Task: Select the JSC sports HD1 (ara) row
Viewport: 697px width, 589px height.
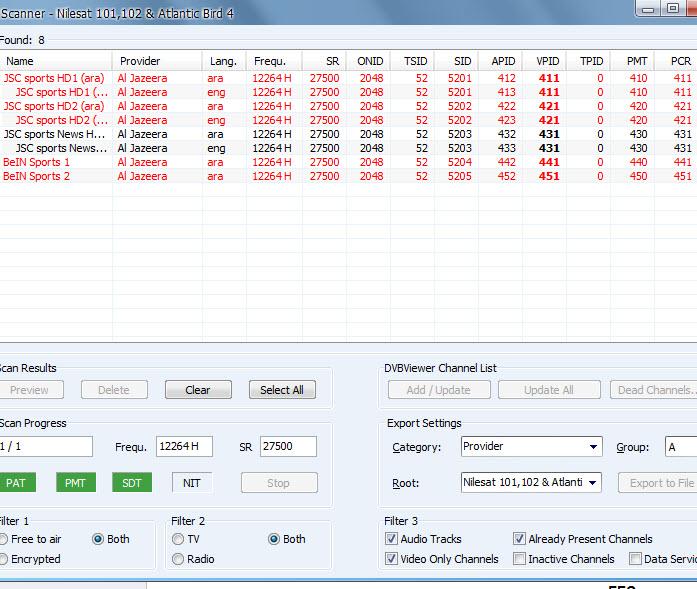Action: (x=348, y=78)
